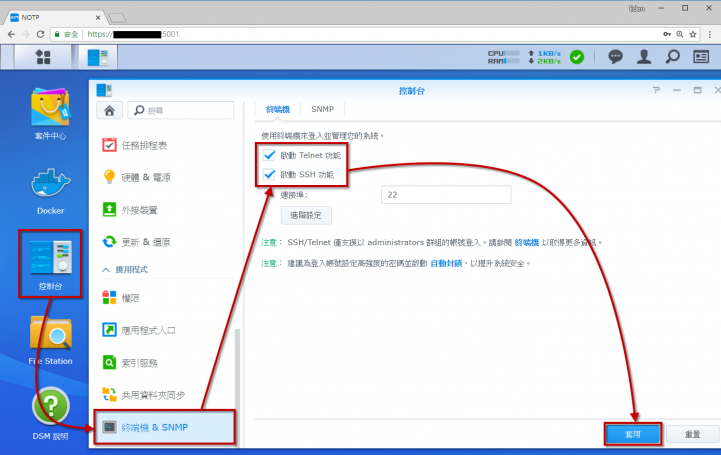This screenshot has width=721, height=455.
Task: Open the user options person icon
Action: [644, 57]
